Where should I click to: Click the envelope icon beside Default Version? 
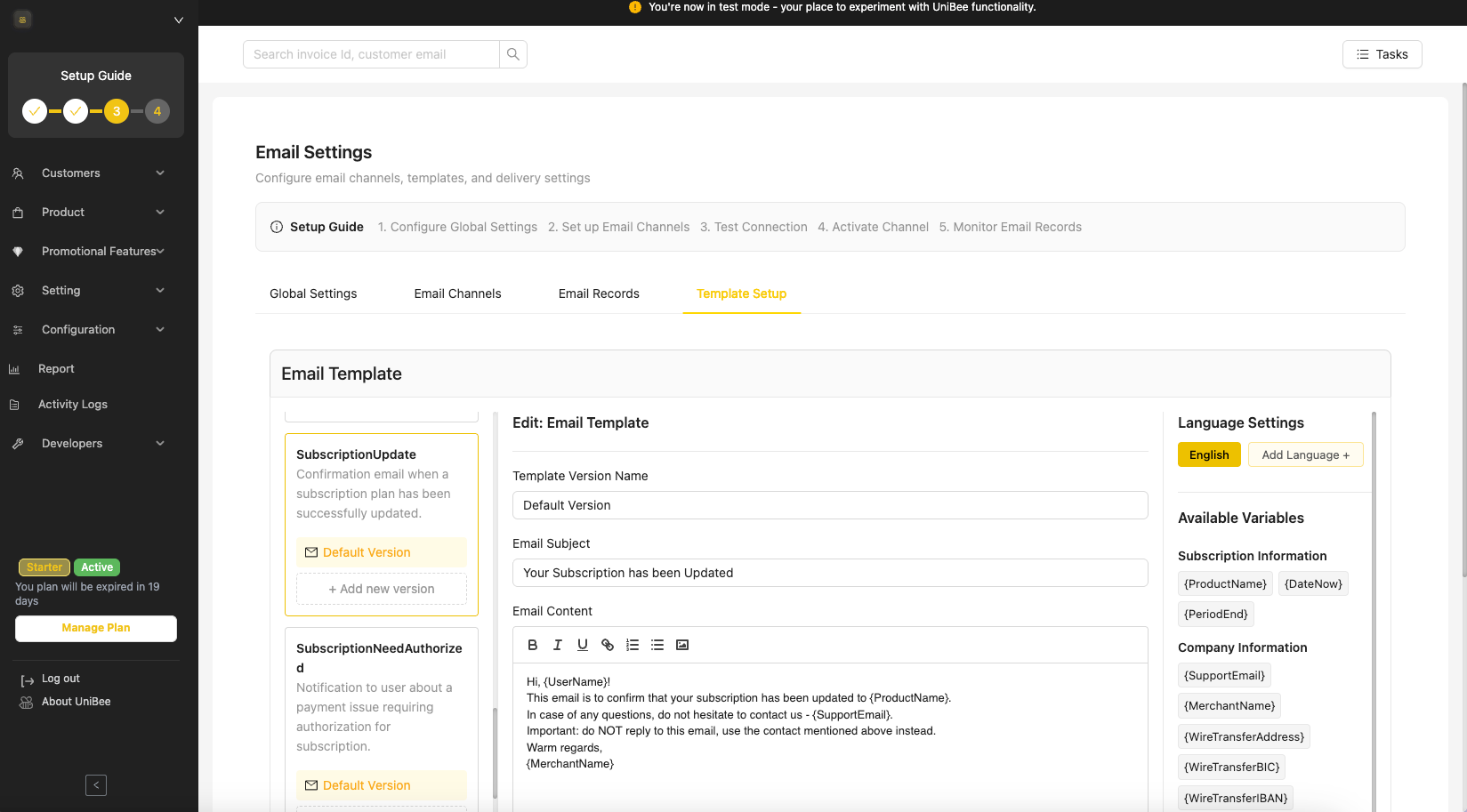(311, 552)
